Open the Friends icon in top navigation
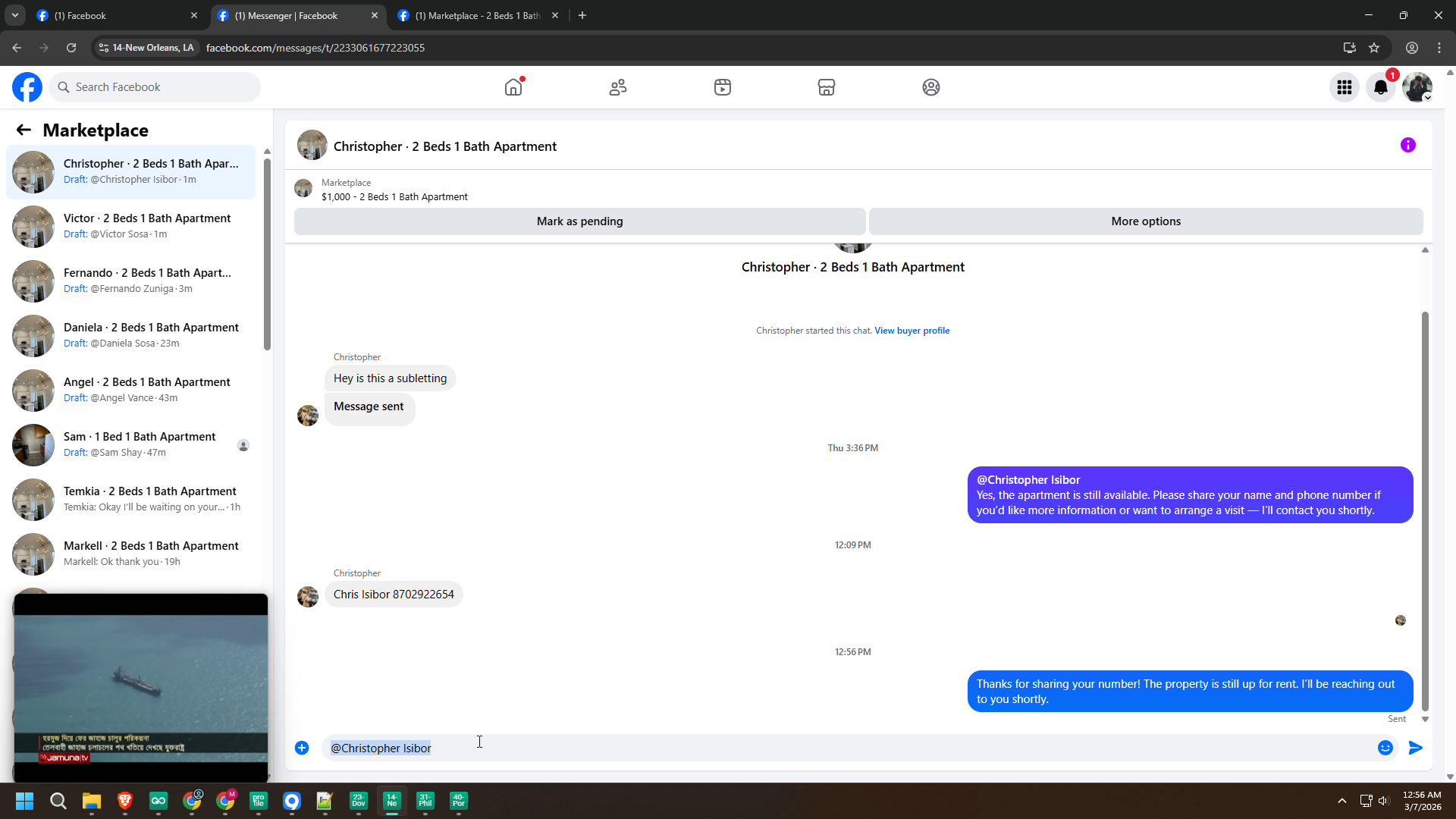Viewport: 1456px width, 819px height. coord(618,87)
